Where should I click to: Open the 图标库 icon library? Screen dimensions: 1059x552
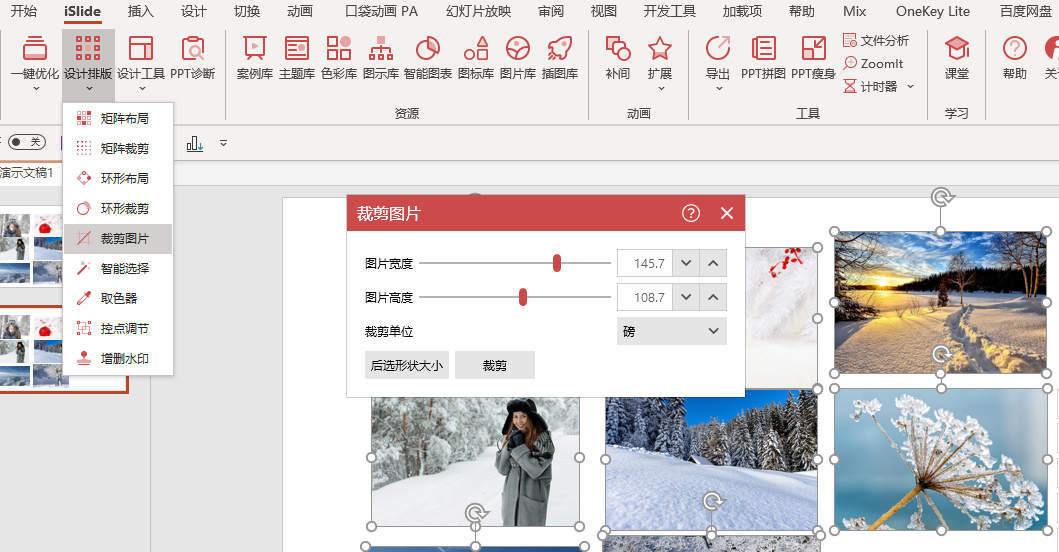(475, 57)
